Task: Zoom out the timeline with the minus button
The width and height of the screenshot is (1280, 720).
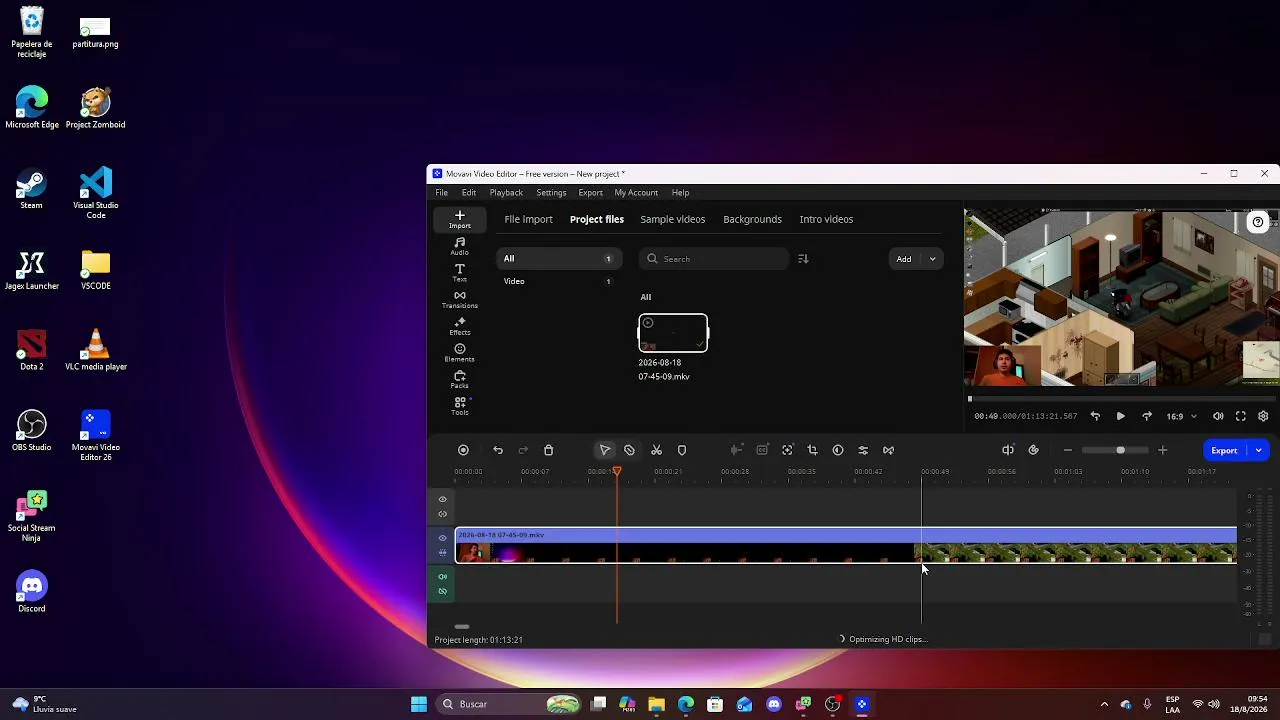Action: (1068, 450)
